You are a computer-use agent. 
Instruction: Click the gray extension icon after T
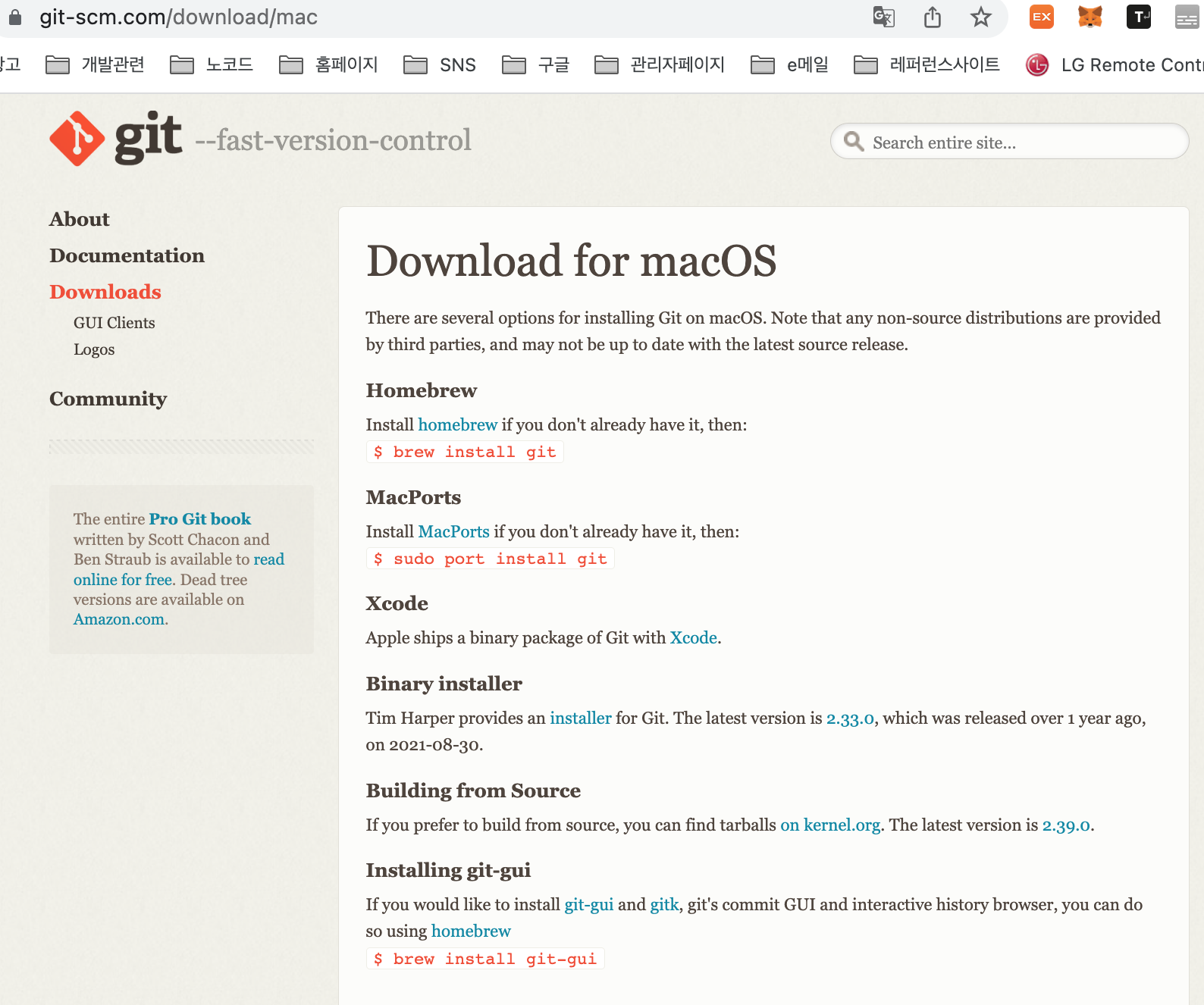(1187, 17)
